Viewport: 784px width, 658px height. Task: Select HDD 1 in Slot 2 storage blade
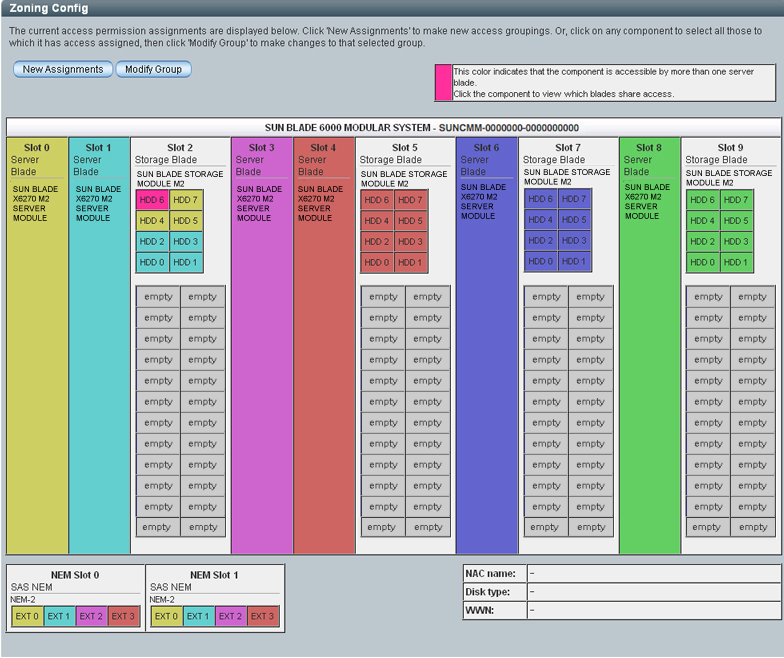click(186, 262)
